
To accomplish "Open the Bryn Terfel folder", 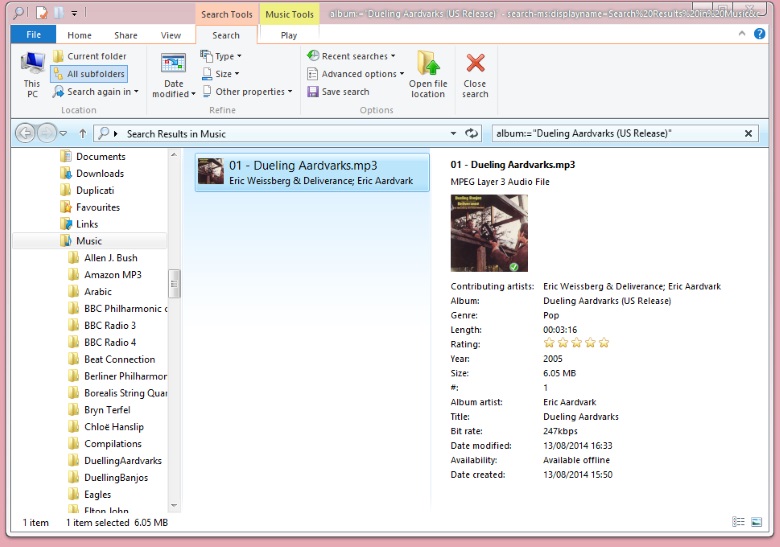I will [99, 410].
